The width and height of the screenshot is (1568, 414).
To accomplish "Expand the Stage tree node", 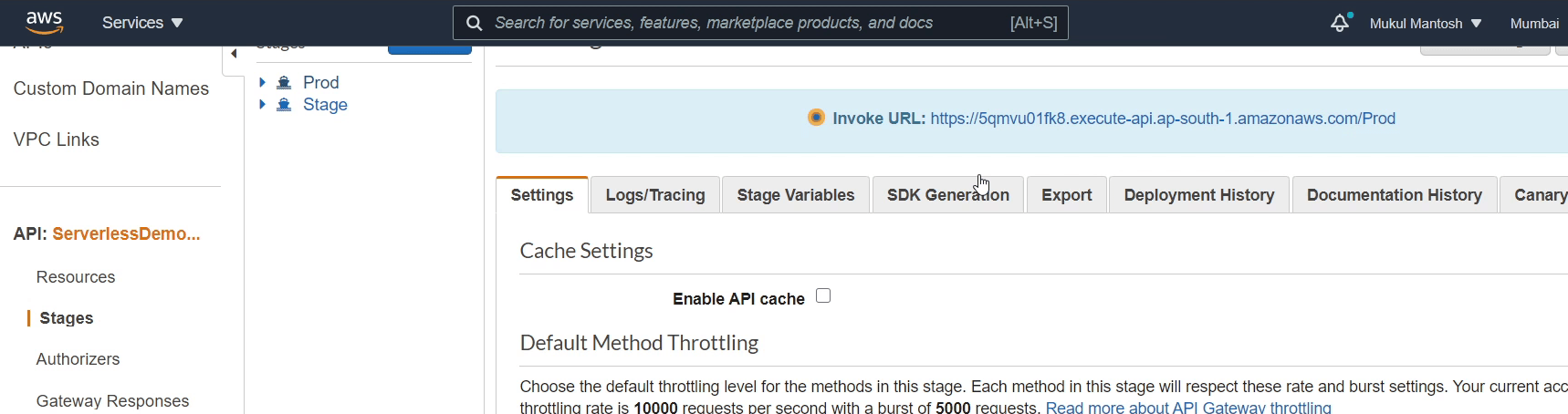I will 262,105.
